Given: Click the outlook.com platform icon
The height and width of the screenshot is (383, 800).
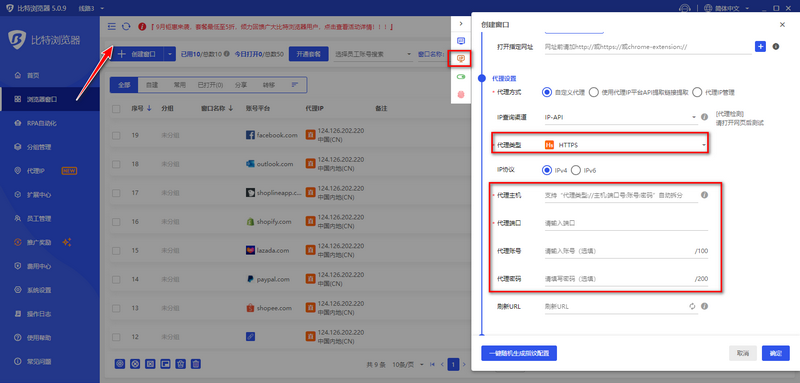Looking at the screenshot, I should [x=250, y=164].
